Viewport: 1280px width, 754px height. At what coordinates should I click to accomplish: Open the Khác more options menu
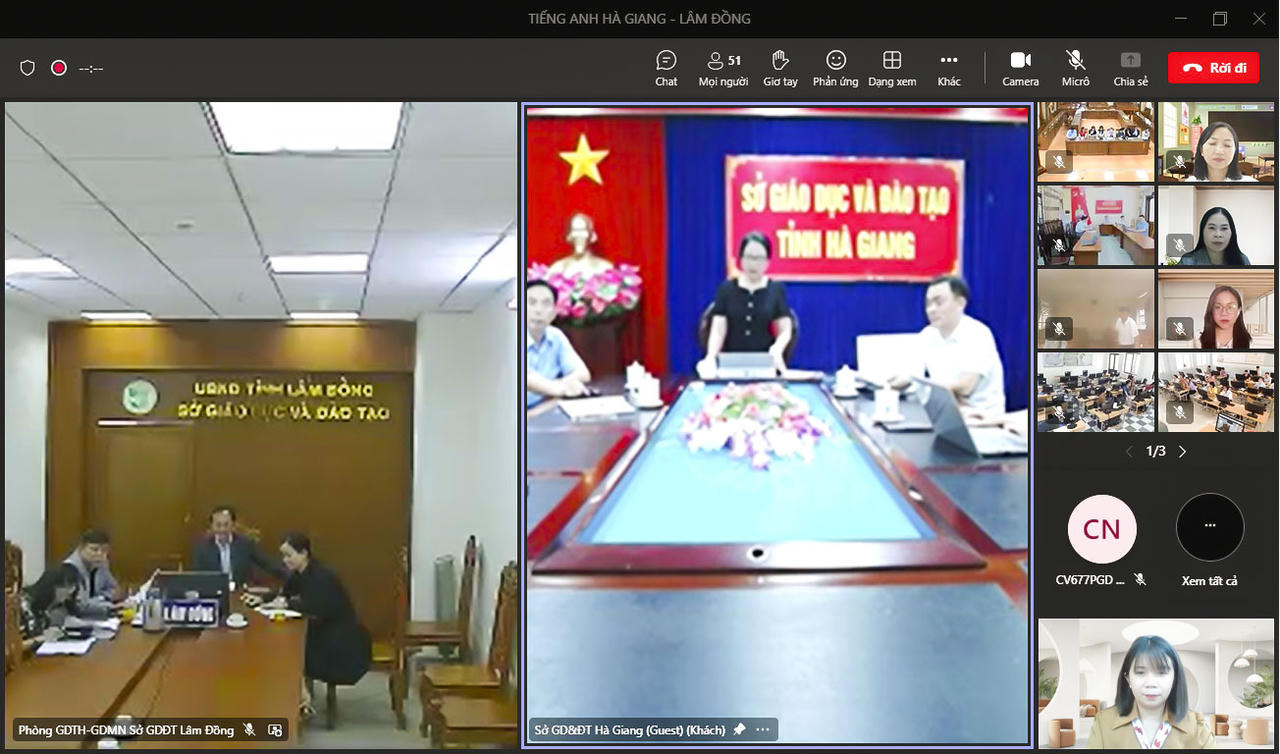point(949,68)
